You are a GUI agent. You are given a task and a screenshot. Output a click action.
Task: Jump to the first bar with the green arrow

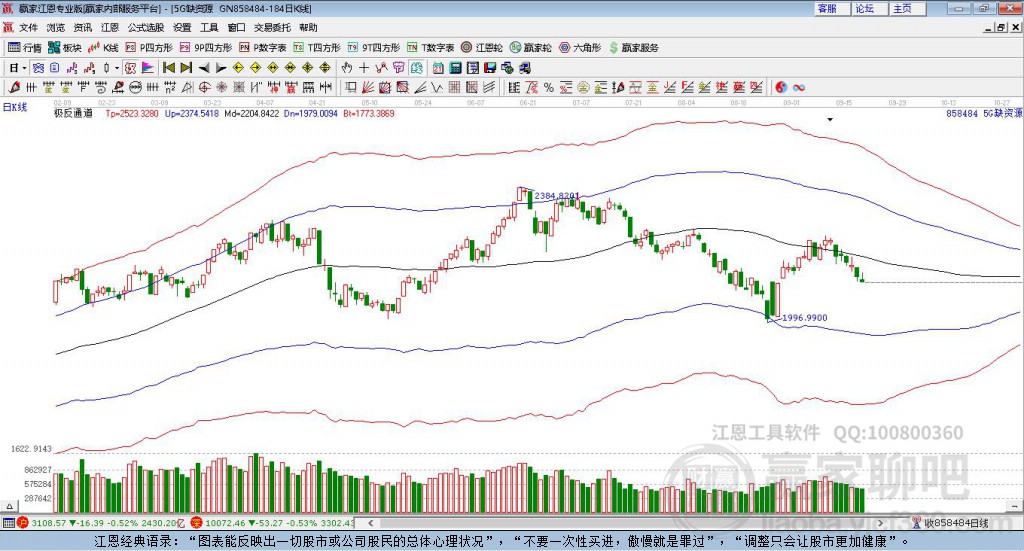click(168, 68)
